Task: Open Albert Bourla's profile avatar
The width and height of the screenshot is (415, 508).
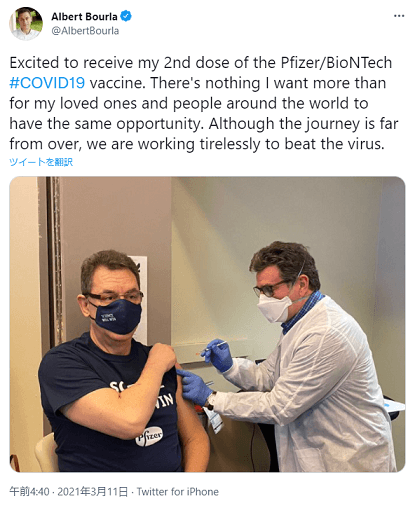Action: coord(26,23)
